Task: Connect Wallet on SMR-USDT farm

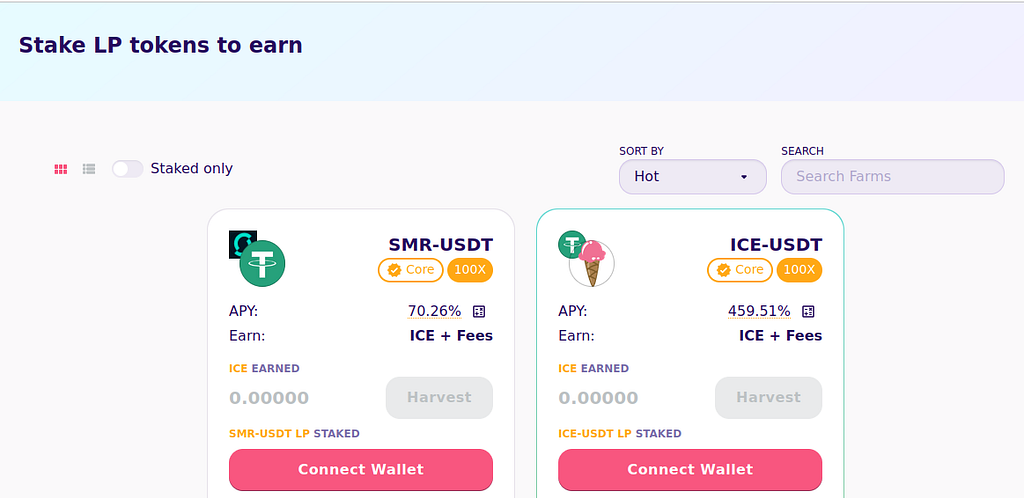Action: [x=361, y=470]
